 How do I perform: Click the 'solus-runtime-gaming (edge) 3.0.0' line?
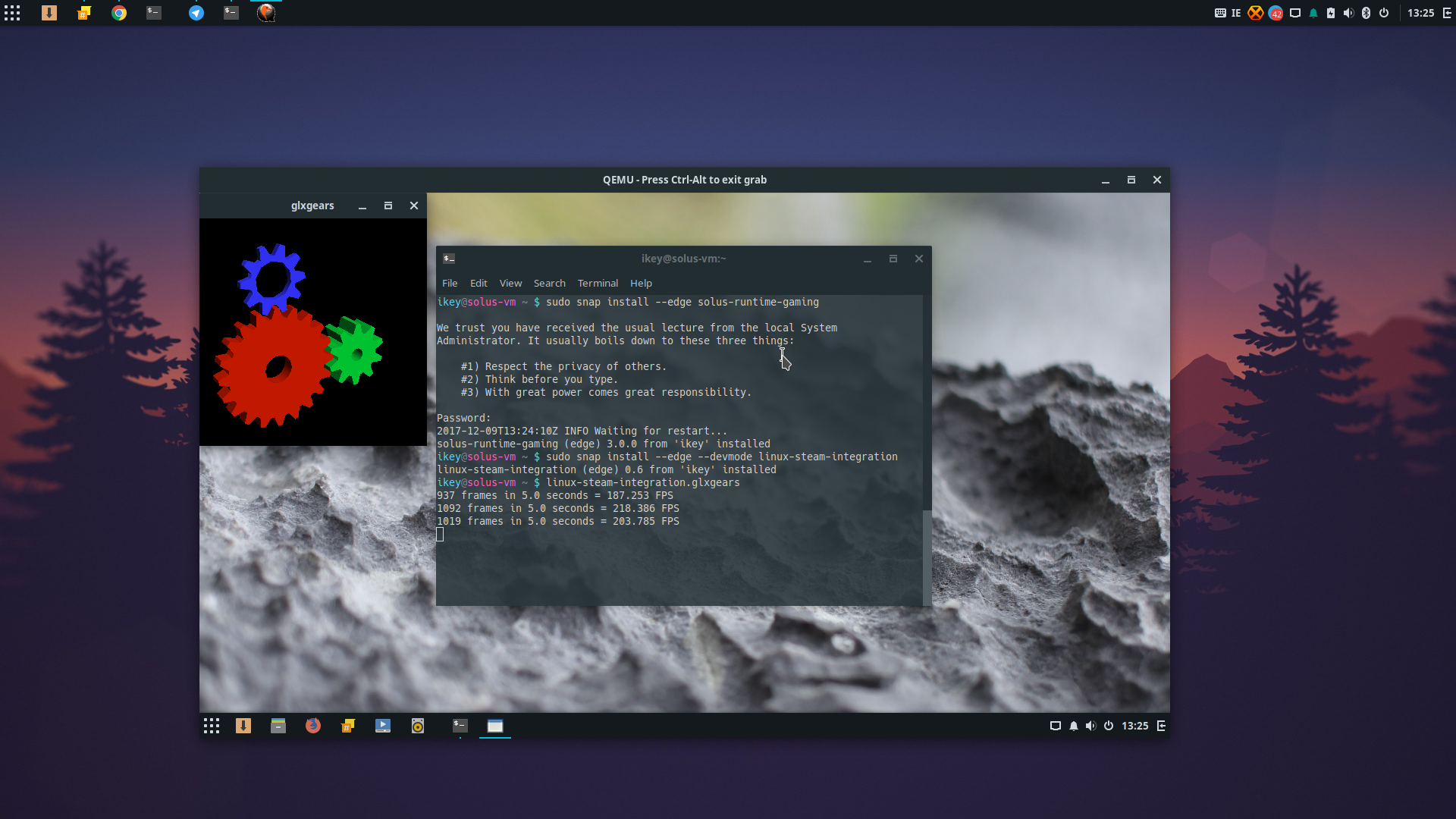[604, 444]
